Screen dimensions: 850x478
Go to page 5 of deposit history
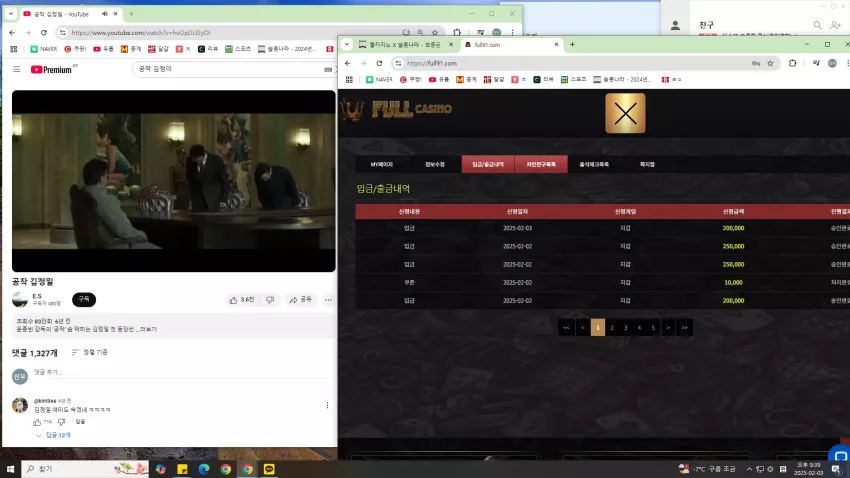click(653, 327)
